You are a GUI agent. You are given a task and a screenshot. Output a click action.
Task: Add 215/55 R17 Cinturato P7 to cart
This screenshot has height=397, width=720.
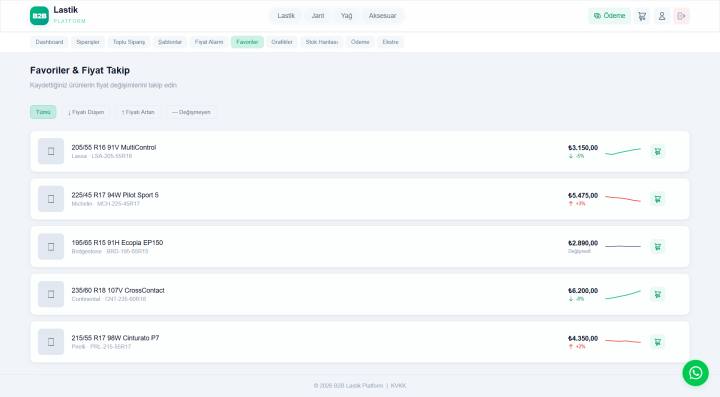point(658,342)
